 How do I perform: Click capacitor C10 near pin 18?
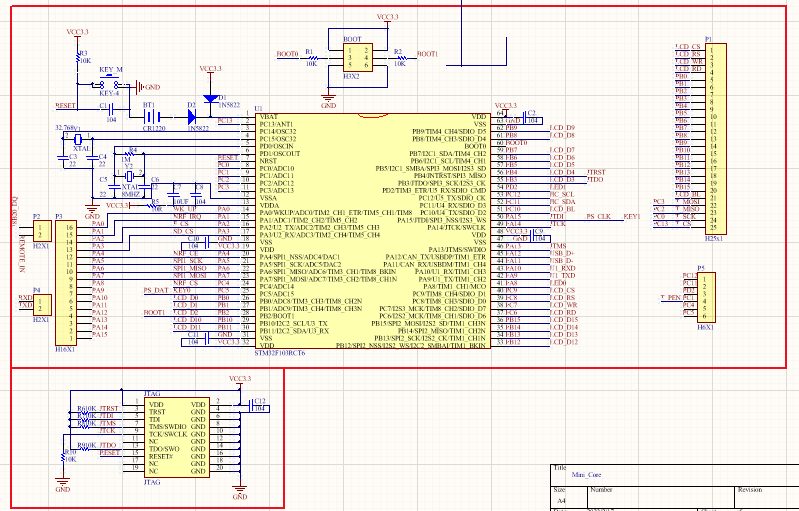tap(207, 242)
